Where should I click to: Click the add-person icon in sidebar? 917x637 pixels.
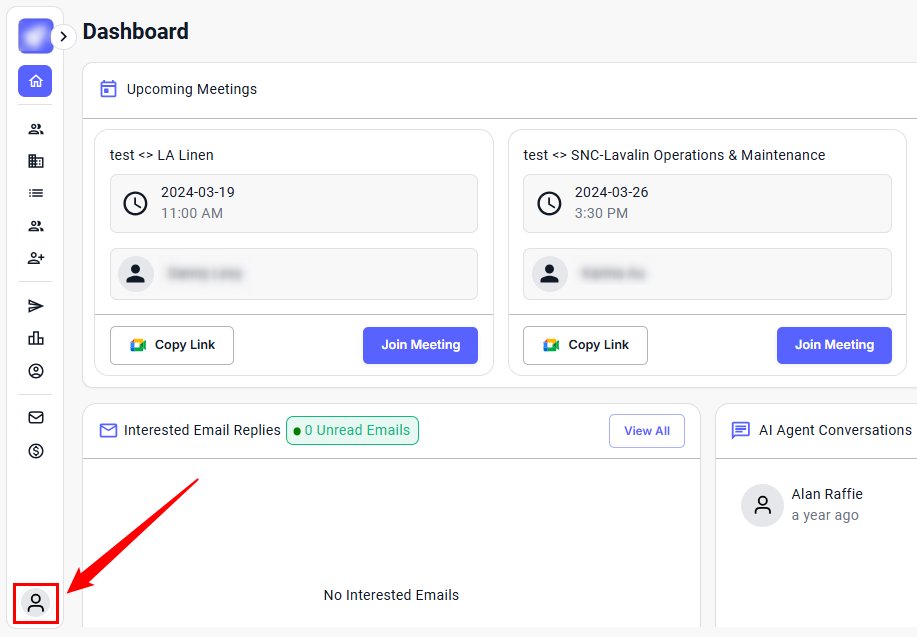click(36, 258)
